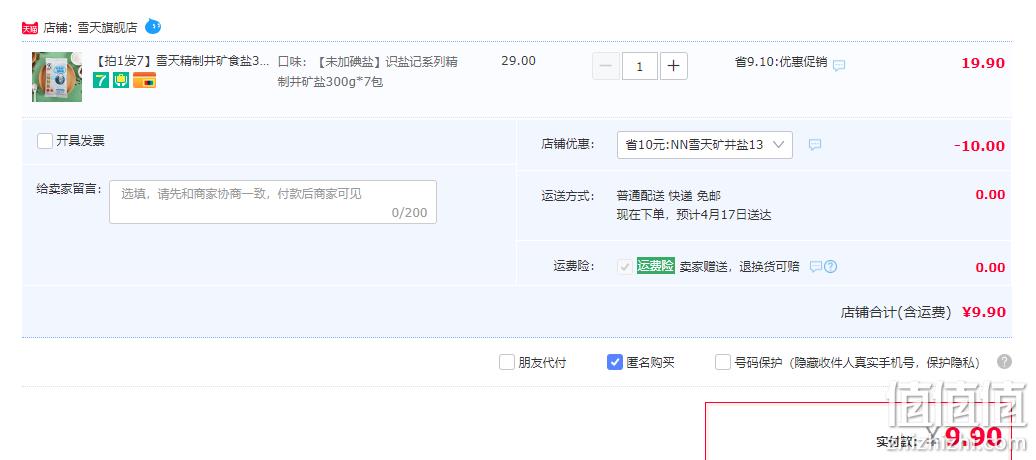Click the 卖家赠送，退换货可赔 text
This screenshot has height=460, width=1036.
740,267
